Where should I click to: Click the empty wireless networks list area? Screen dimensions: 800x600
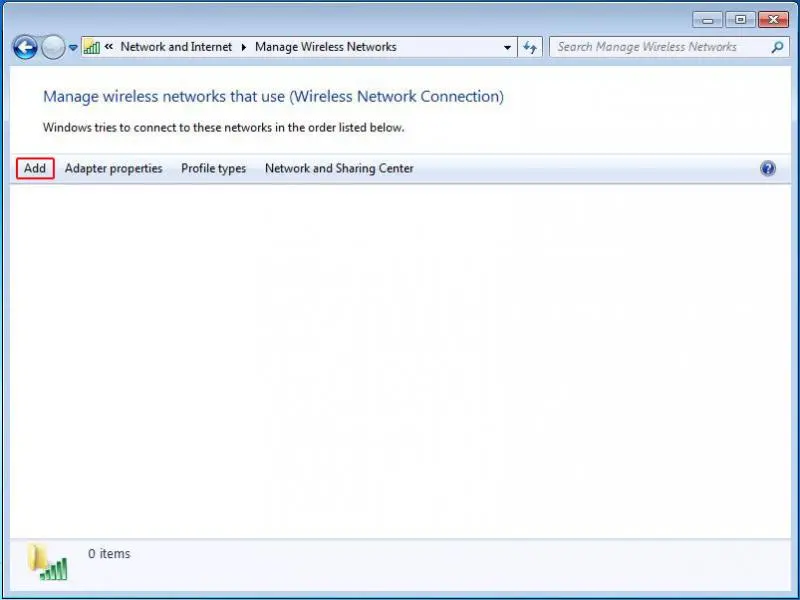[400, 360]
